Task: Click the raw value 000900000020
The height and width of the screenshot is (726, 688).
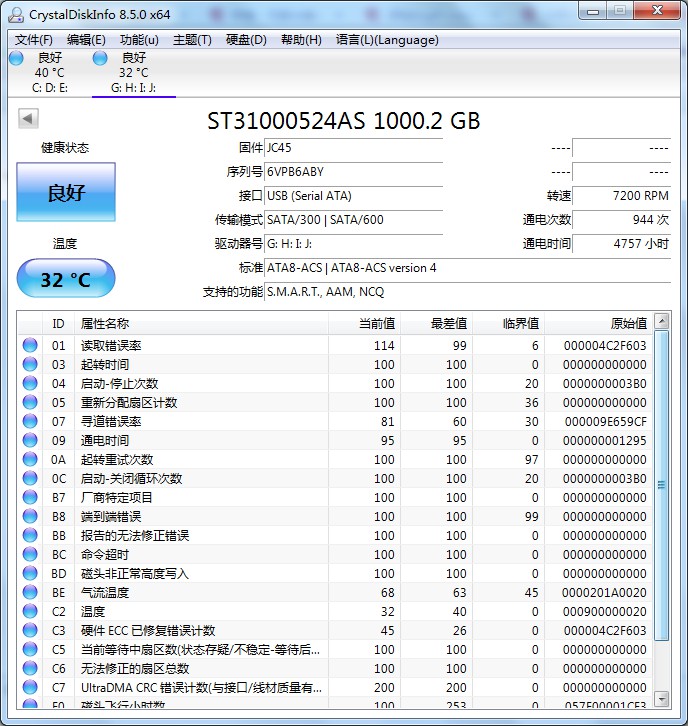Action: pos(605,611)
